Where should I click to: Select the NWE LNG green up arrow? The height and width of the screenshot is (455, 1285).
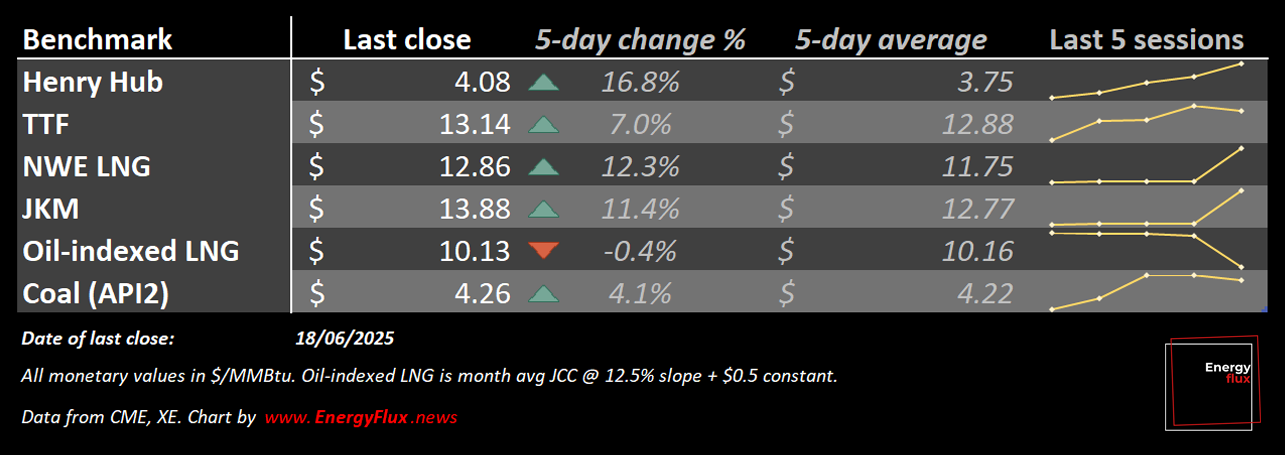tap(542, 167)
